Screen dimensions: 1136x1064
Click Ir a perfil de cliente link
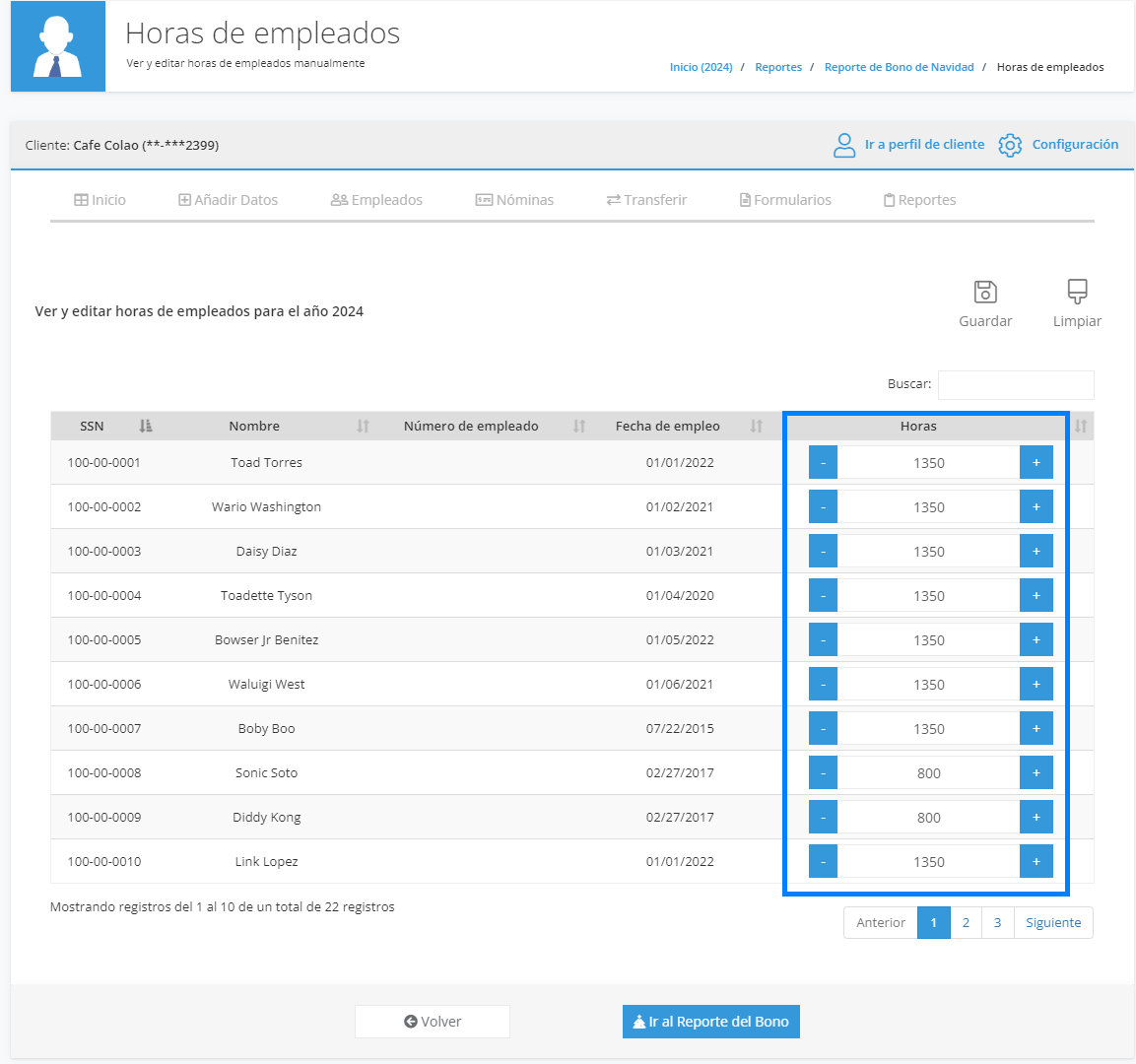pyautogui.click(x=924, y=144)
